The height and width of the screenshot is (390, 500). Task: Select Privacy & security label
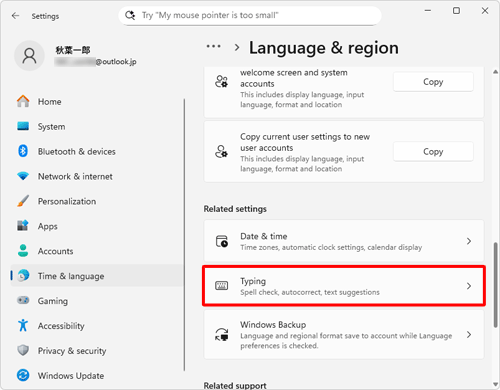(72, 351)
